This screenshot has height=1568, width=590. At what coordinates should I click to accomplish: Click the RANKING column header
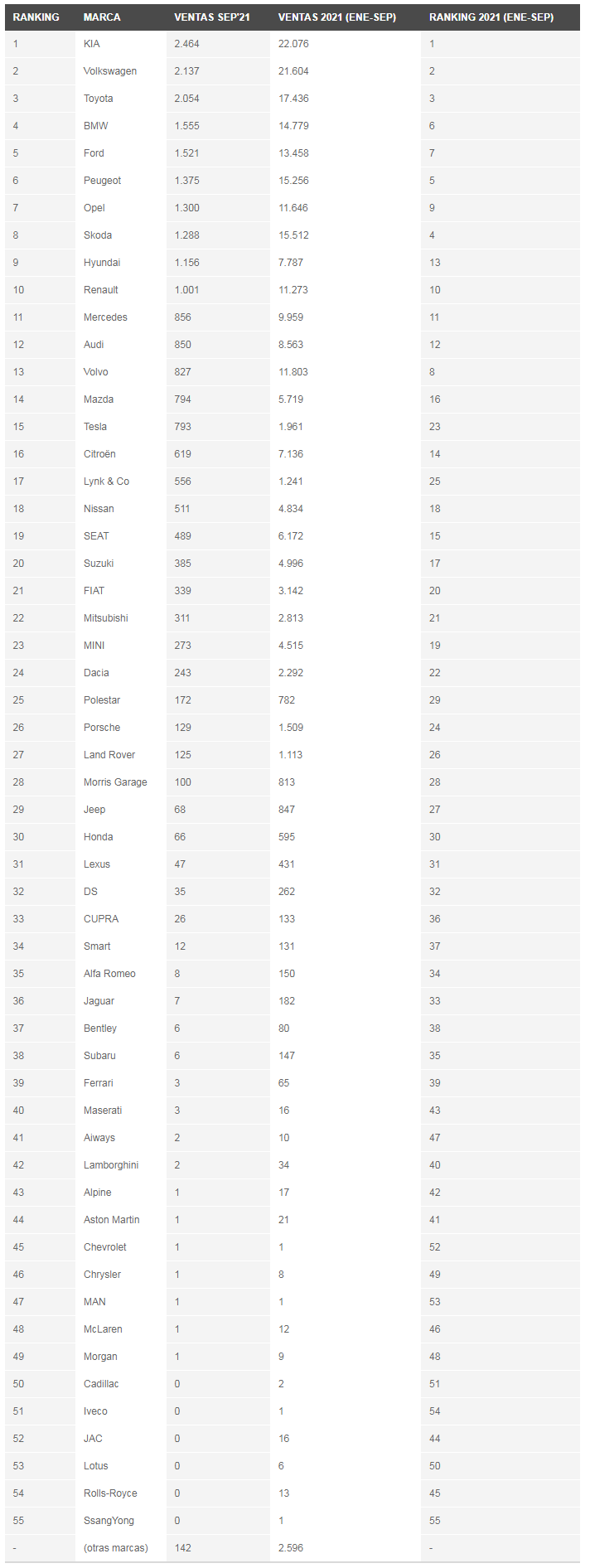click(x=36, y=17)
